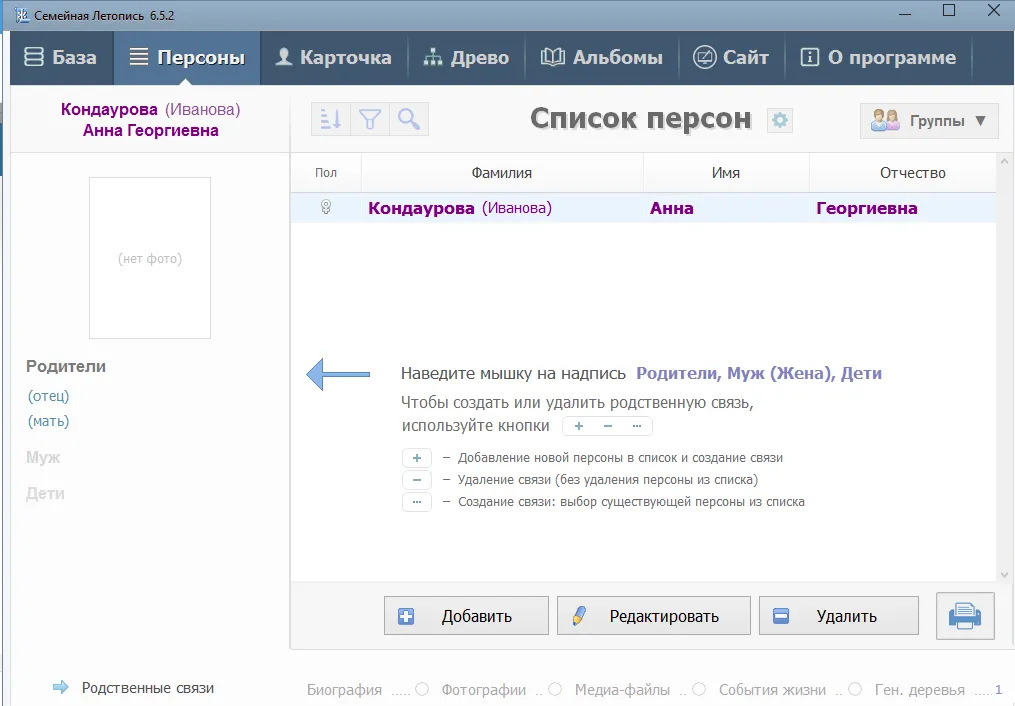Click the right-side vertical scrollbar
1015x706 pixels.
click(1004, 370)
